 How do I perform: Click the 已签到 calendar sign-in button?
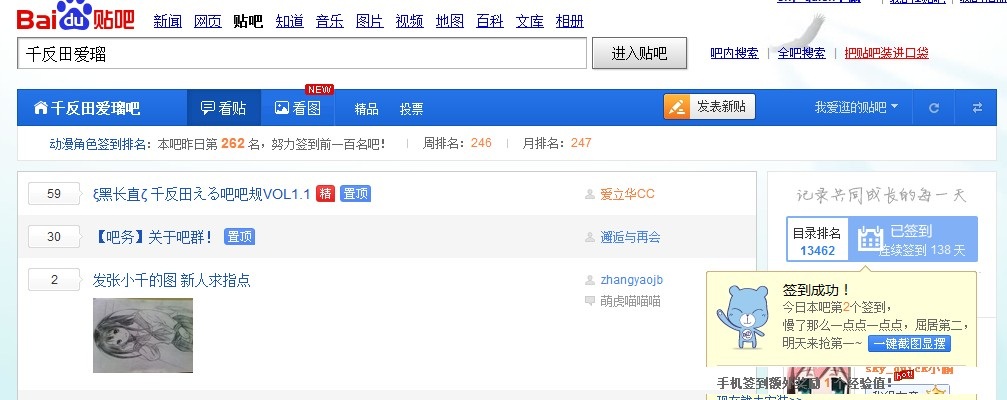tap(913, 239)
